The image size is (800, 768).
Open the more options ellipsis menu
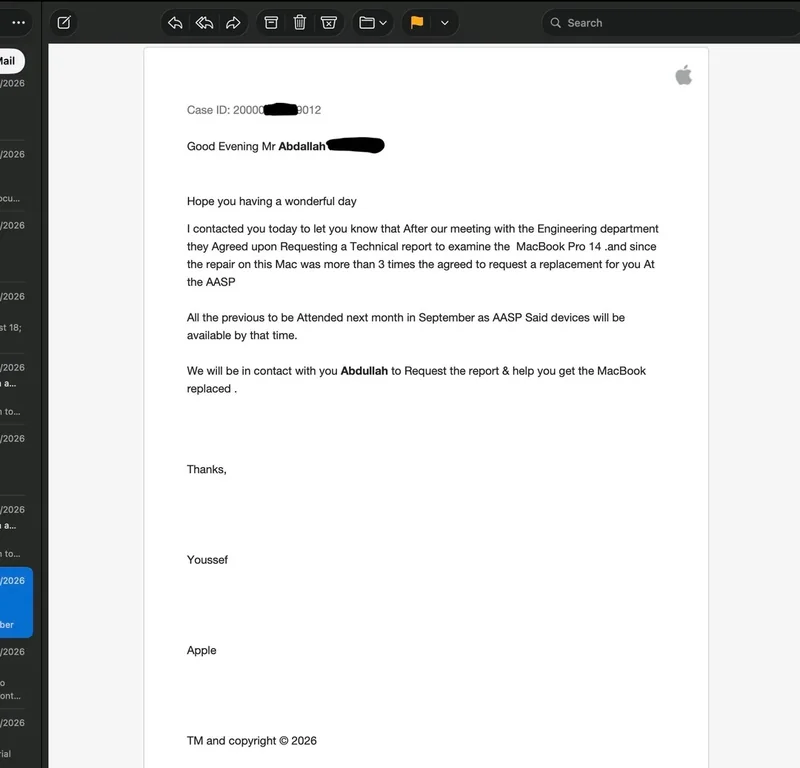18,22
